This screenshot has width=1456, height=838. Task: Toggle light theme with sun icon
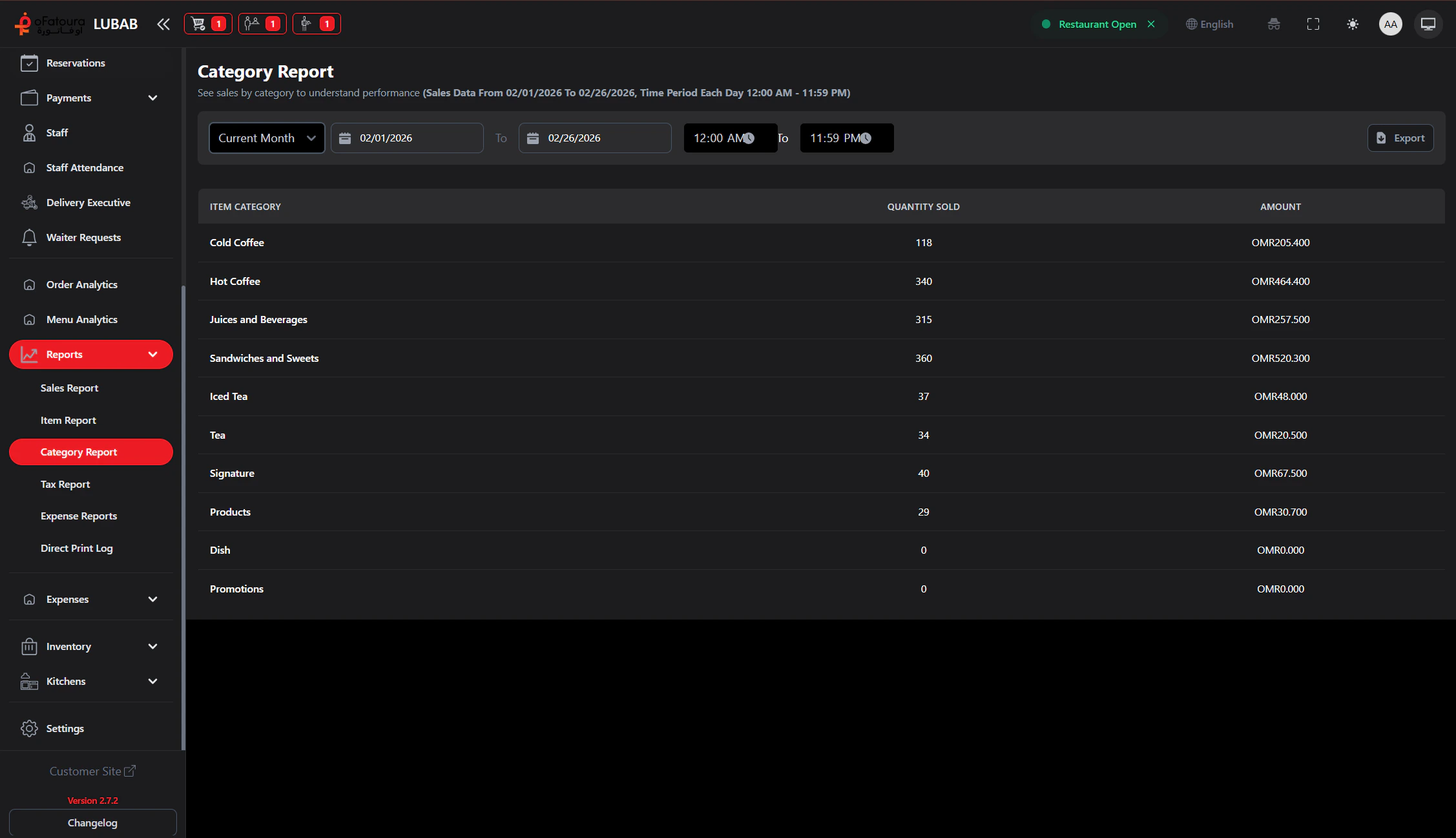pos(1352,24)
